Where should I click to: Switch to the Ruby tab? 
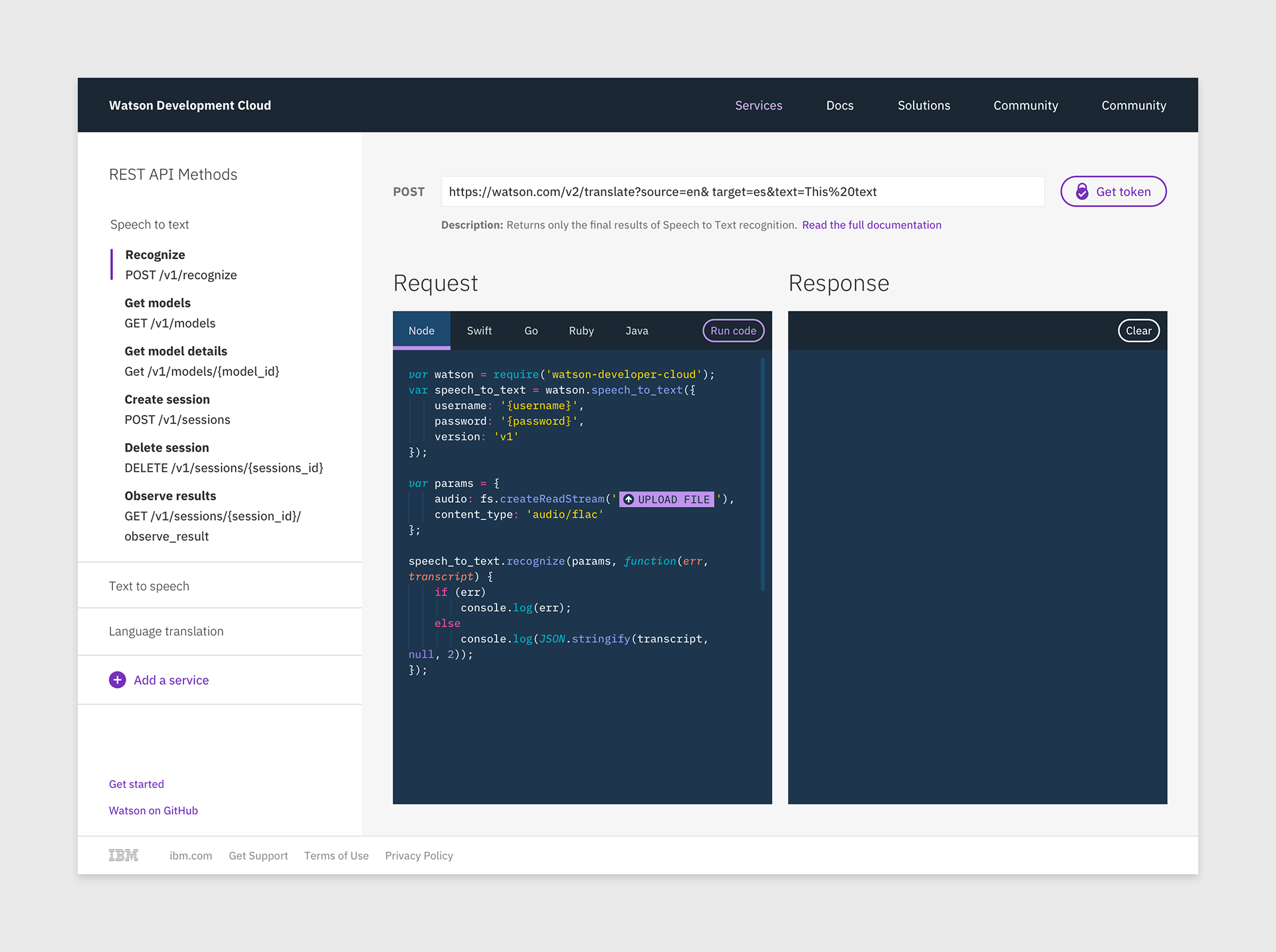(x=582, y=330)
